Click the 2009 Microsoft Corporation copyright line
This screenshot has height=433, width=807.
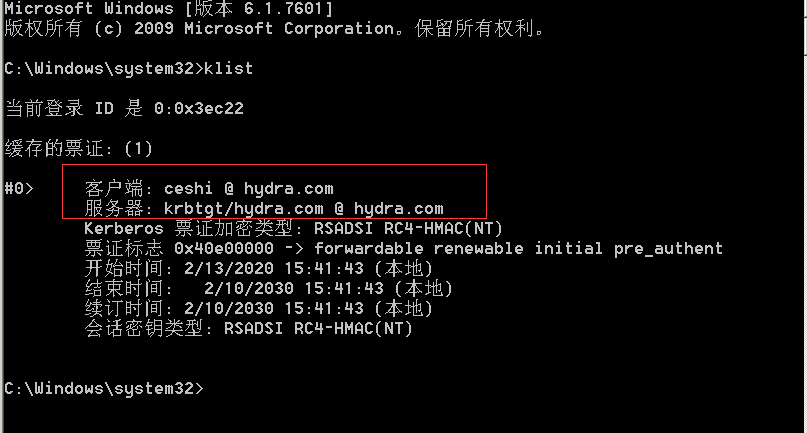click(x=274, y=28)
